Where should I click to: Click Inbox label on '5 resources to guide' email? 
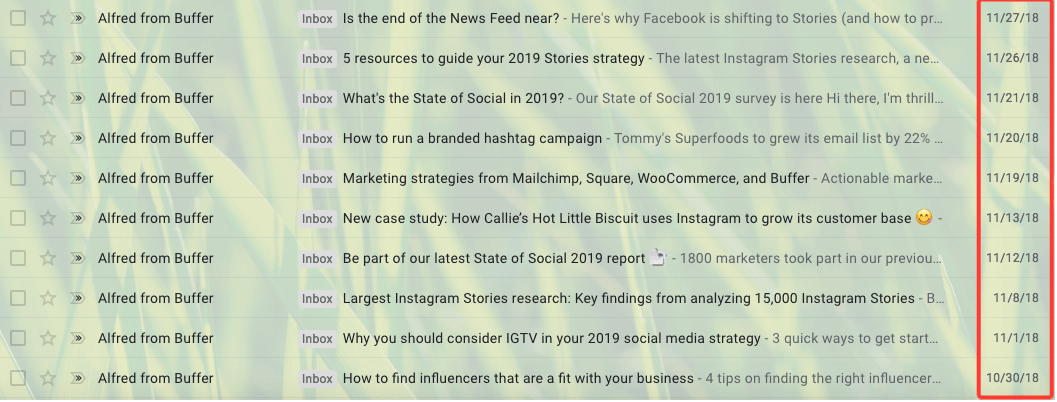317,58
